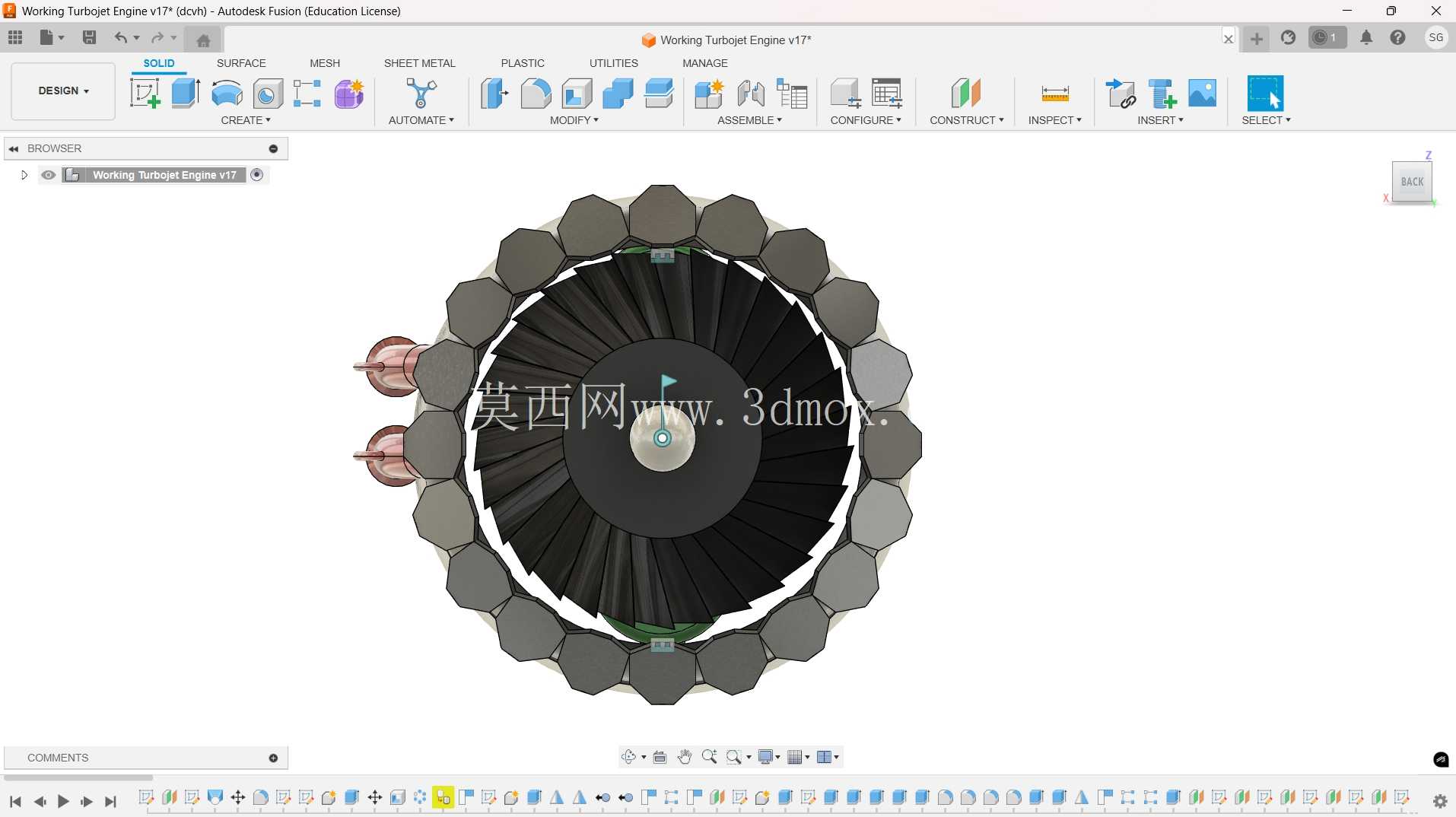Open the DESIGN workspace dropdown
Screen dimensions: 1456x817
click(63, 91)
